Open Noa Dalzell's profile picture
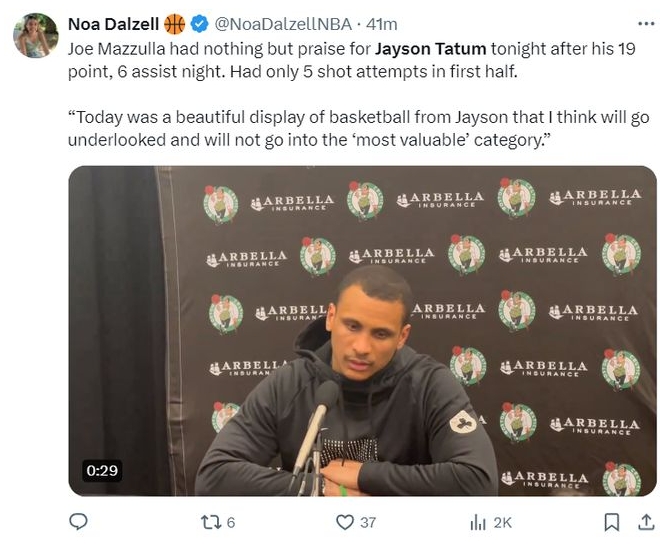Screen dimensions: 660x555 [35, 35]
